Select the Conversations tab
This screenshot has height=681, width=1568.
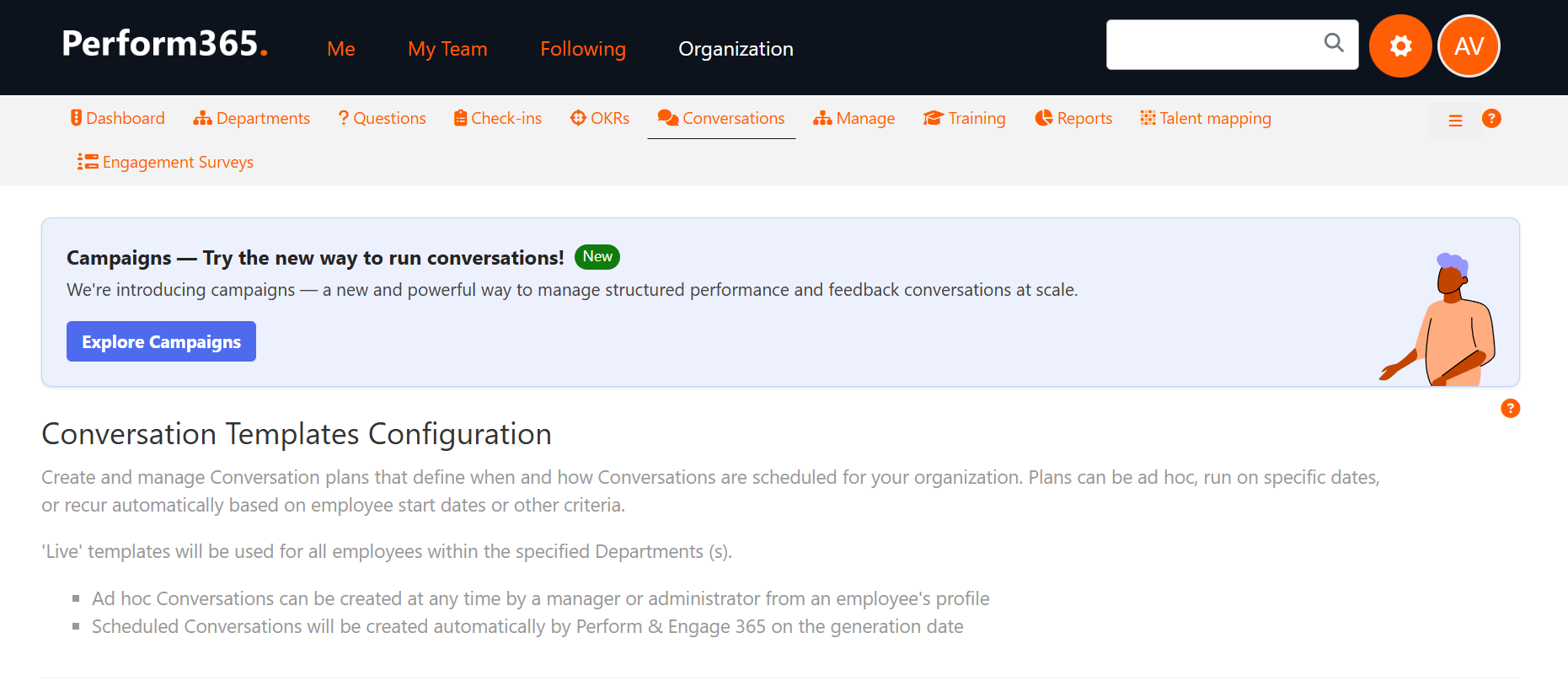721,119
